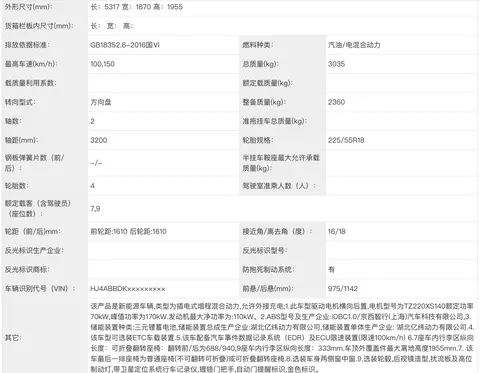The image size is (480, 373).
Task: Select the 前轮距:1610 后轮距:1610 value
Action: pyautogui.click(x=128, y=231)
